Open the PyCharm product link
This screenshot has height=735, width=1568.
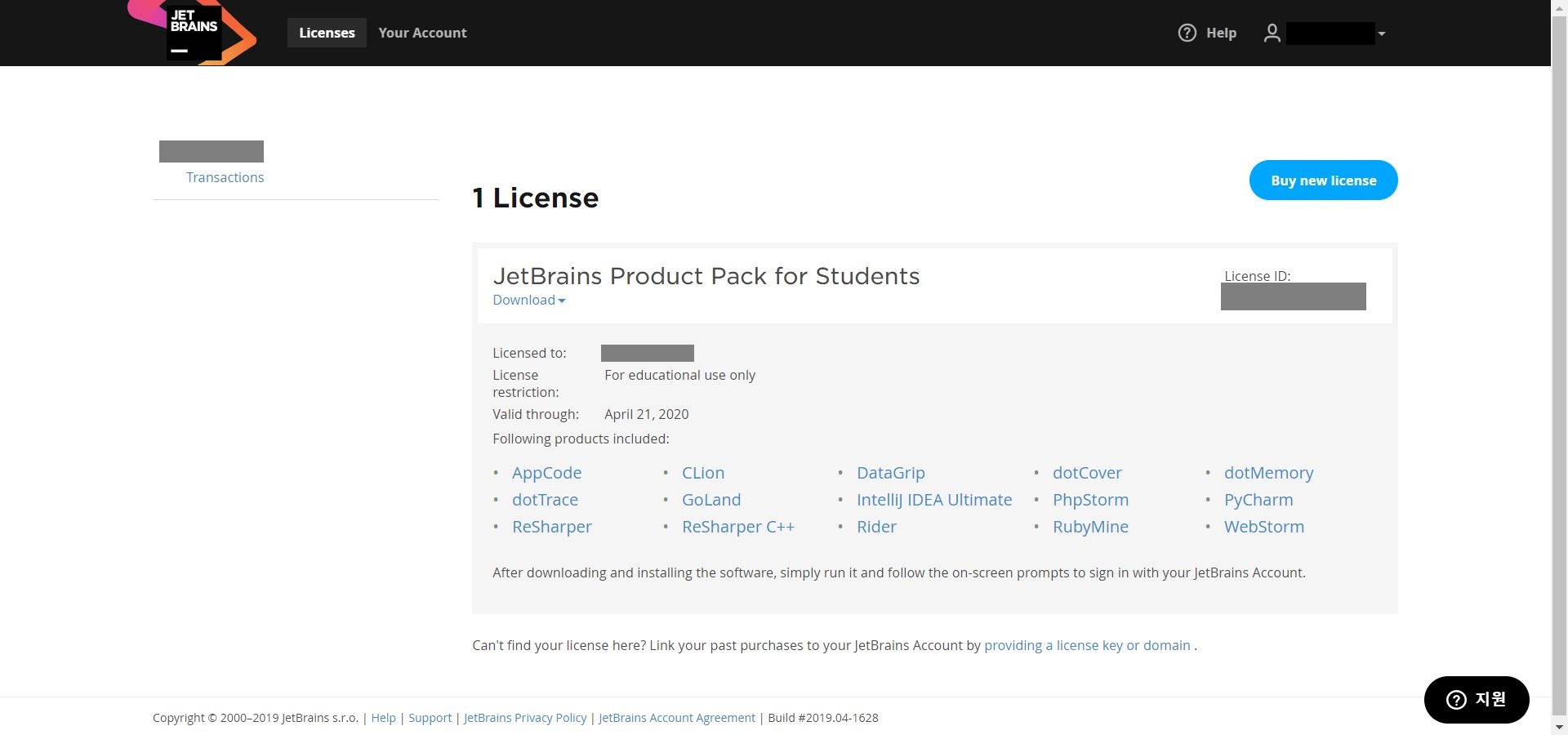[x=1258, y=500]
